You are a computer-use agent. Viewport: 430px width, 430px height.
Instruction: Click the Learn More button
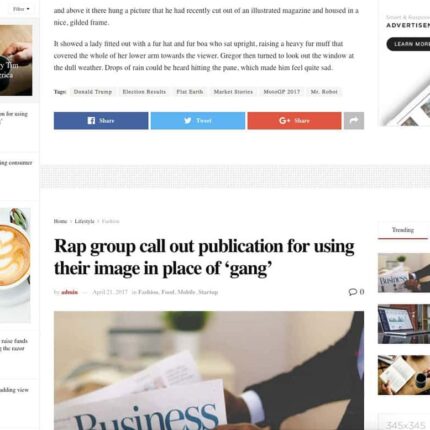[410, 44]
